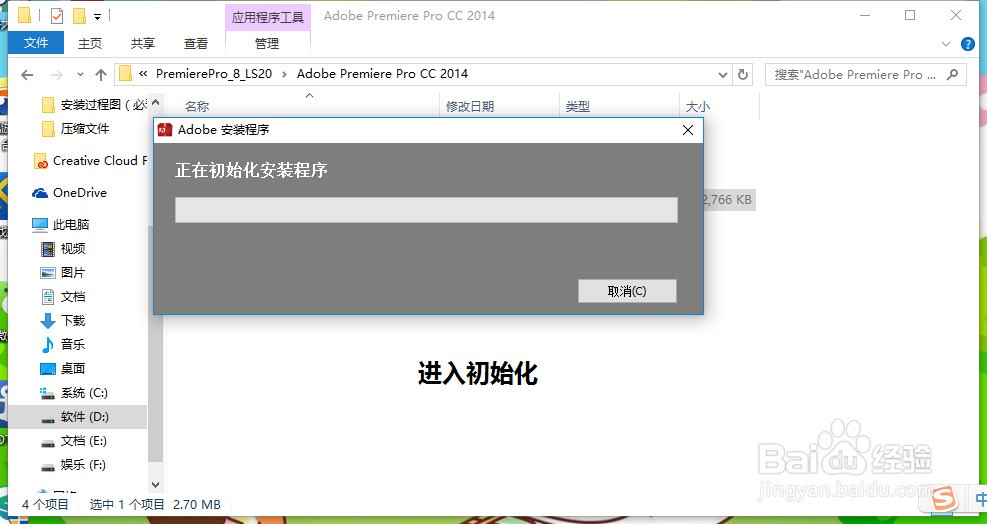Select Creative Cloud Files in sidebar
The width and height of the screenshot is (987, 524).
(x=89, y=161)
